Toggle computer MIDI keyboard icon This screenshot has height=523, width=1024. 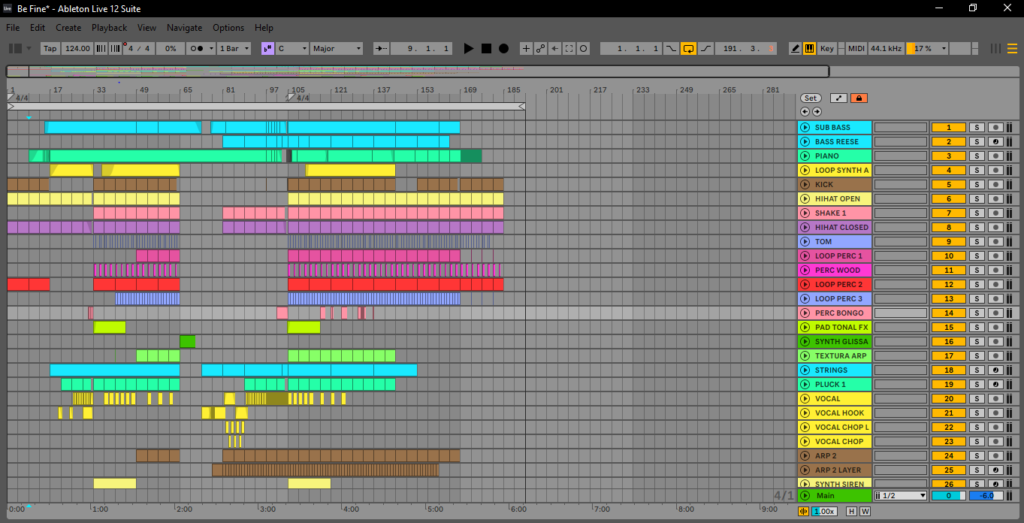point(808,48)
